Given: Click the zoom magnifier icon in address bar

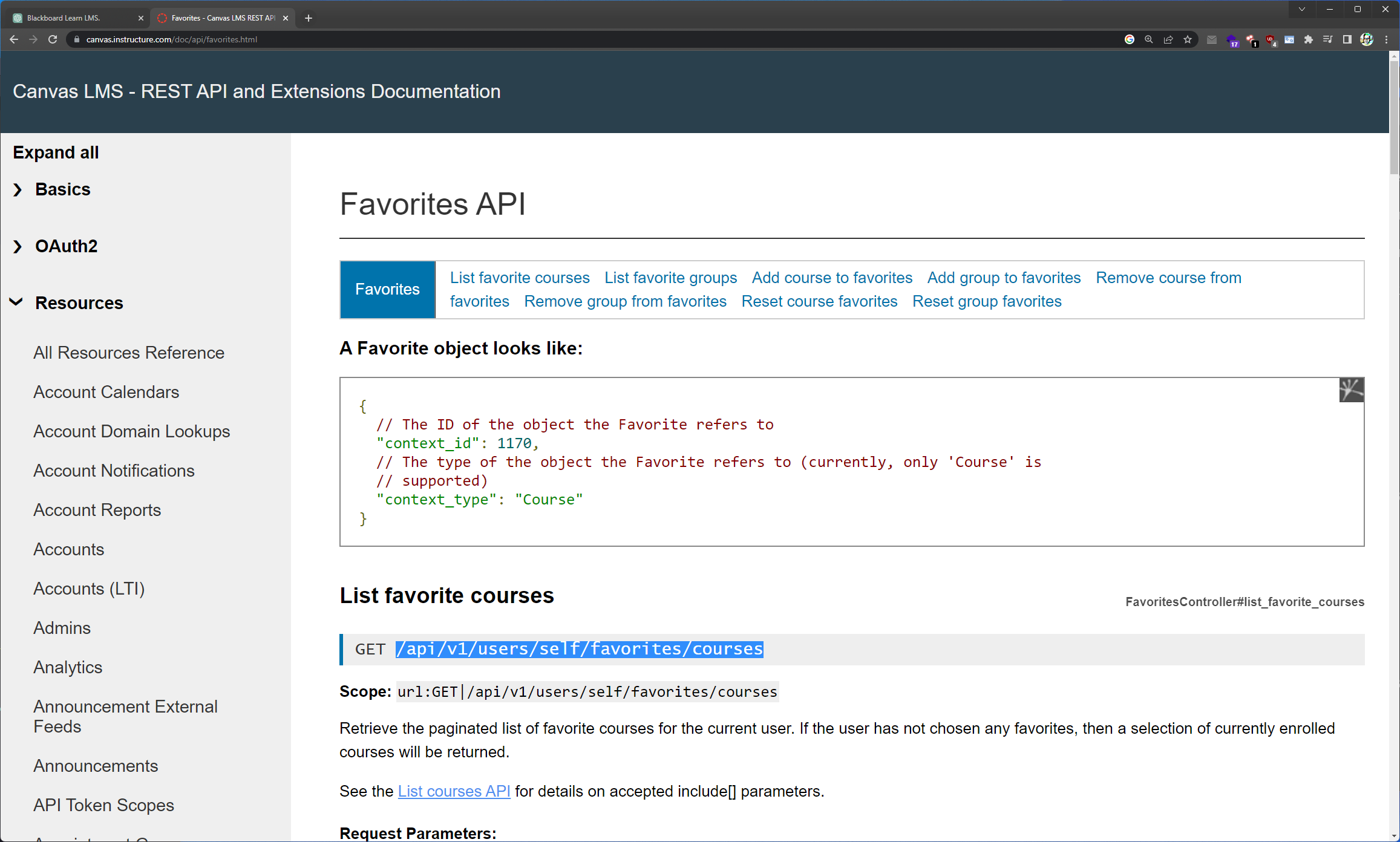Looking at the screenshot, I should [1149, 39].
